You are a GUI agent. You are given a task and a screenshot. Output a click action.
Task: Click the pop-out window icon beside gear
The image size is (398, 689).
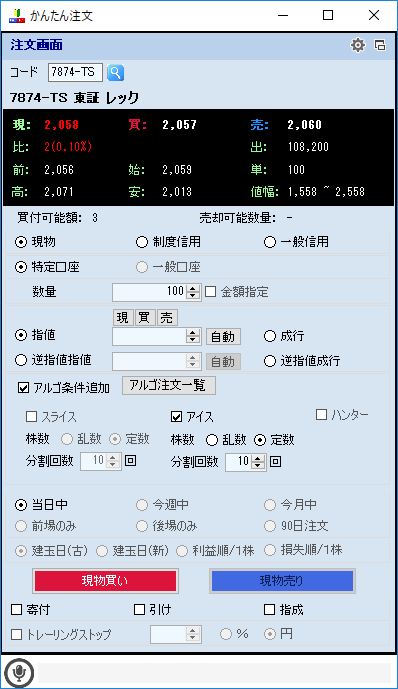380,45
